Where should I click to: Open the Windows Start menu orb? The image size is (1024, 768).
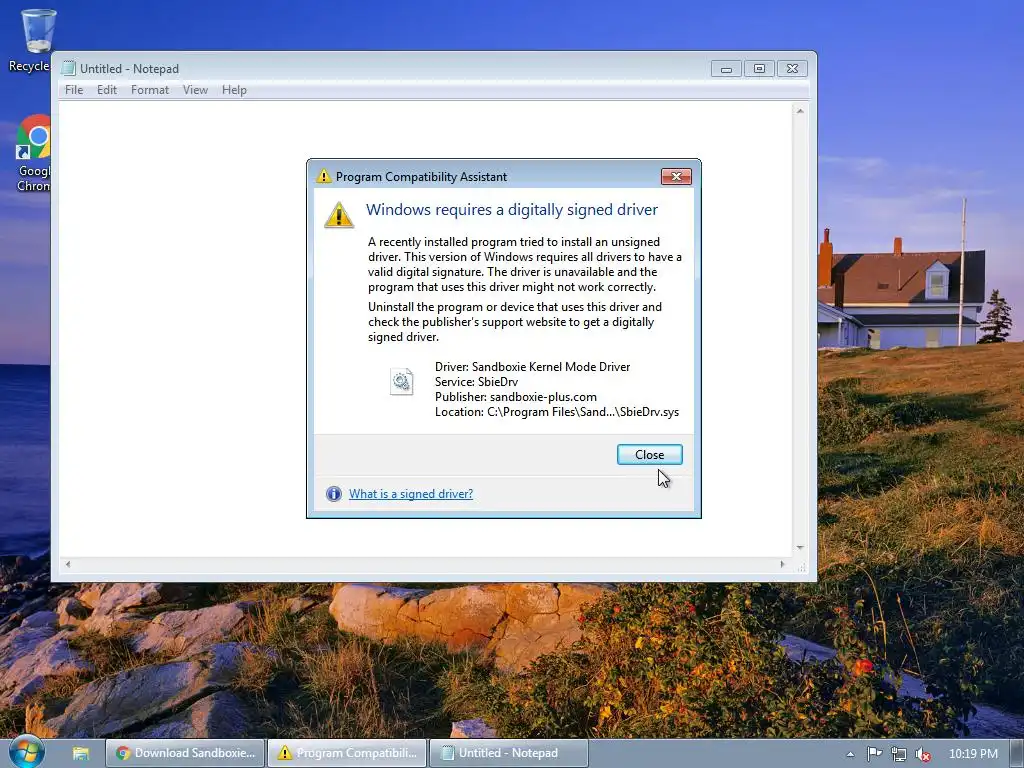point(26,752)
